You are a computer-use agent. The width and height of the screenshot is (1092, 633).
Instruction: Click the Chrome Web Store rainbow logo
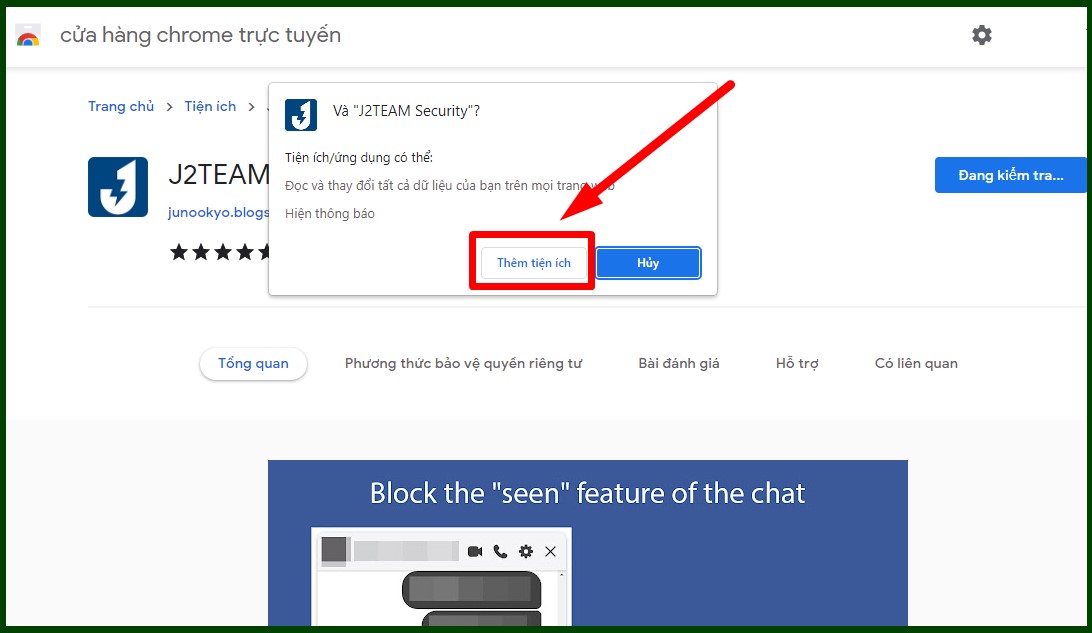[28, 36]
